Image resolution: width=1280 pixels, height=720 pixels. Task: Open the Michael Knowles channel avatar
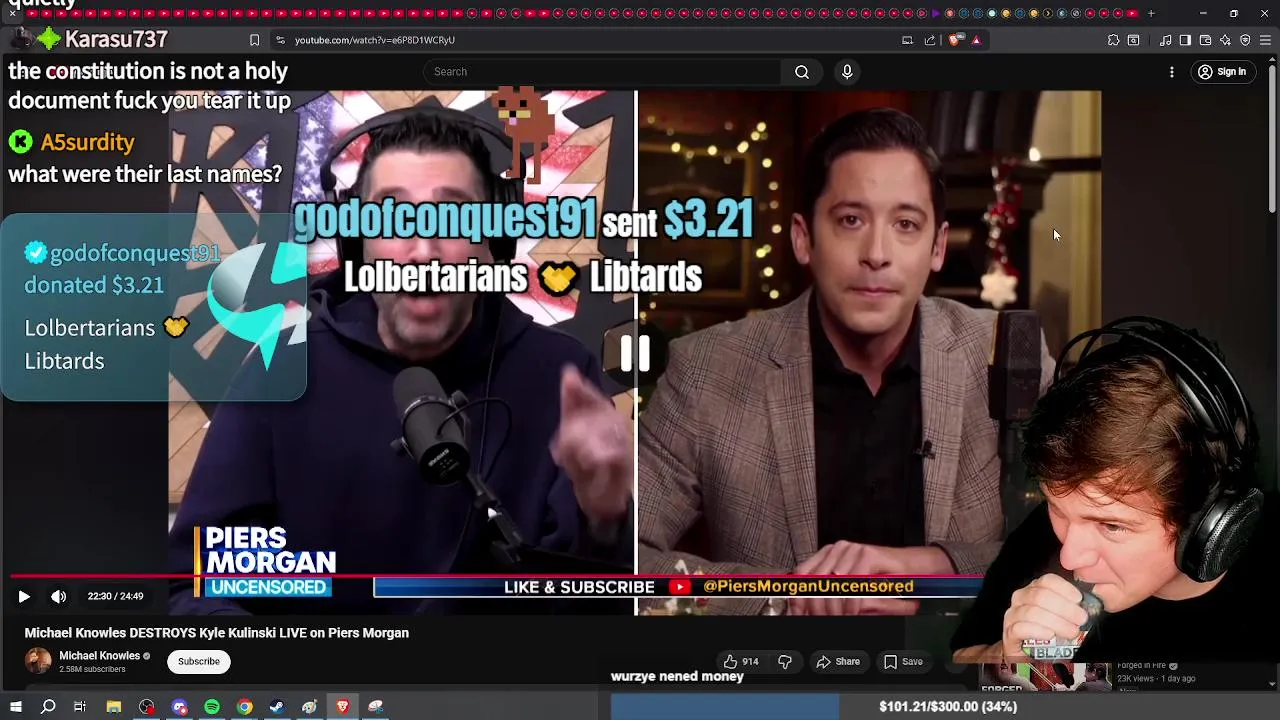pyautogui.click(x=38, y=661)
